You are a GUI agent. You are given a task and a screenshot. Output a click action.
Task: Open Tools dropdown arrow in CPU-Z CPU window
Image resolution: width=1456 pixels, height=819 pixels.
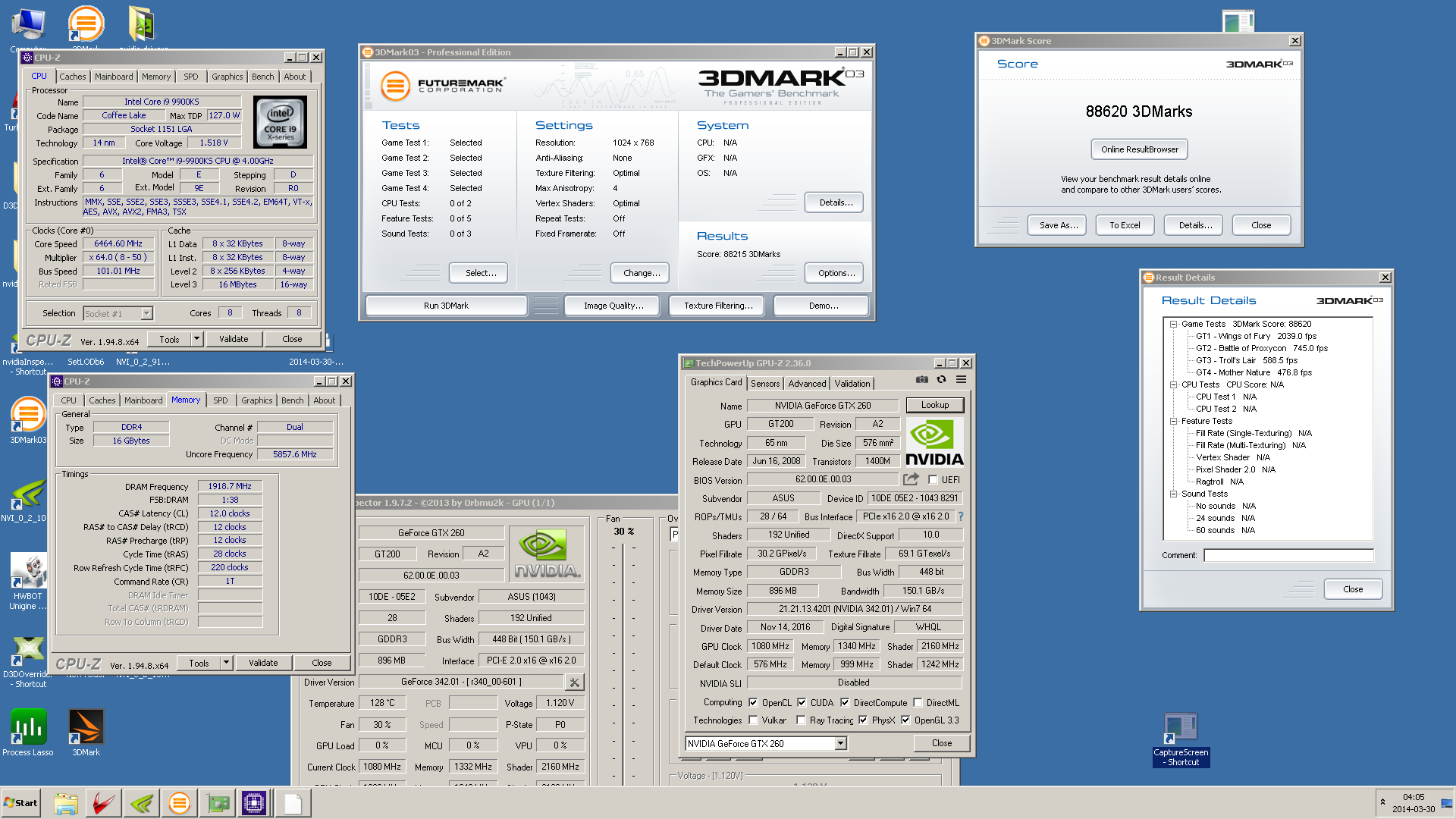197,339
